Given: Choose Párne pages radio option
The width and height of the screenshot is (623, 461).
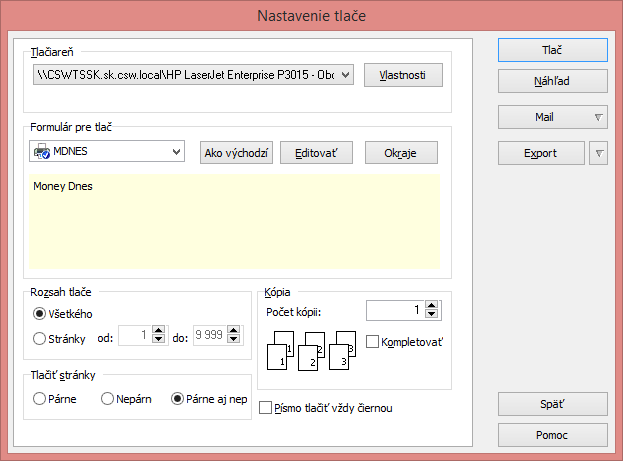Looking at the screenshot, I should (x=40, y=399).
